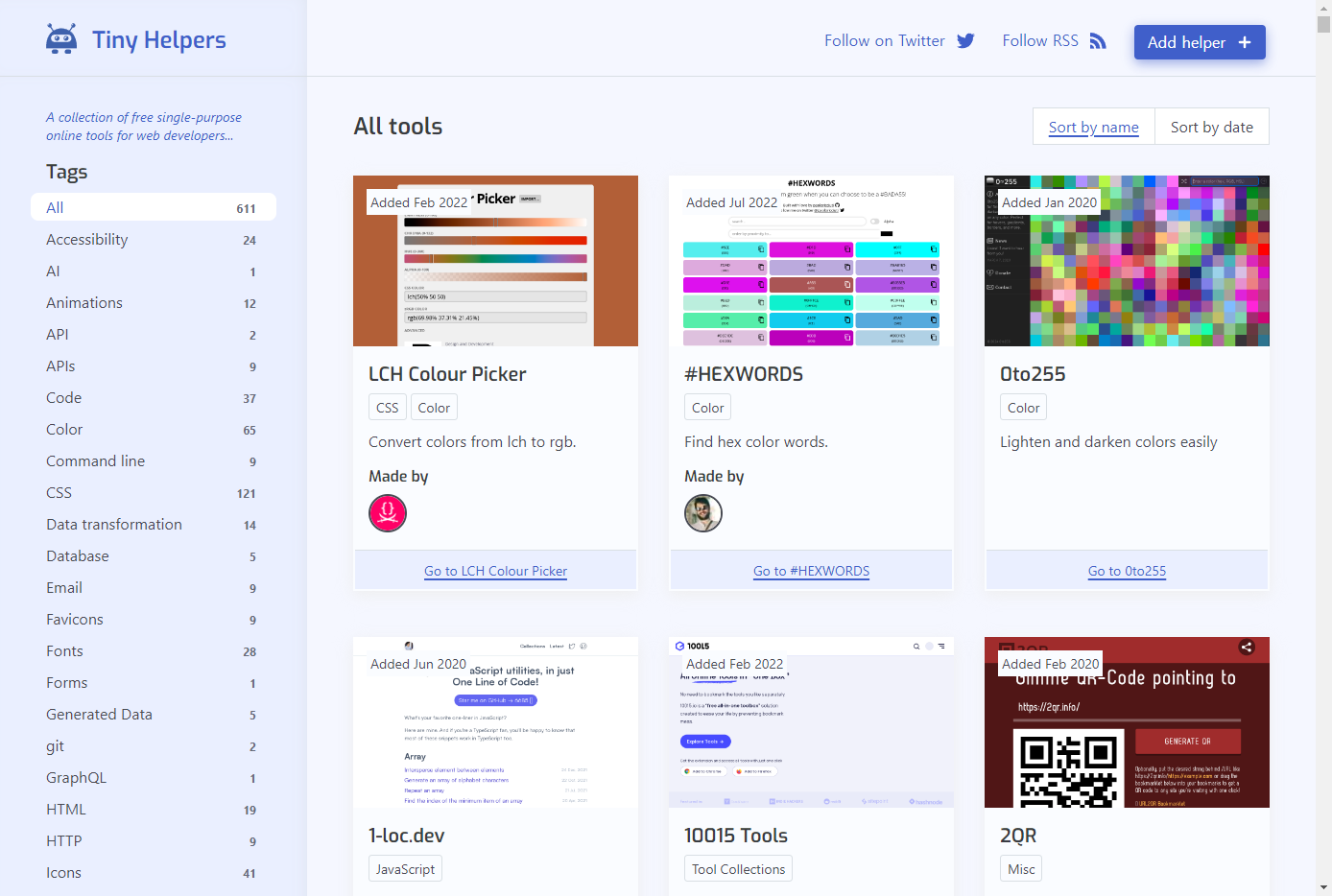The image size is (1332, 896).
Task: Follow the Go to #HEXWORDS link
Action: (x=811, y=571)
